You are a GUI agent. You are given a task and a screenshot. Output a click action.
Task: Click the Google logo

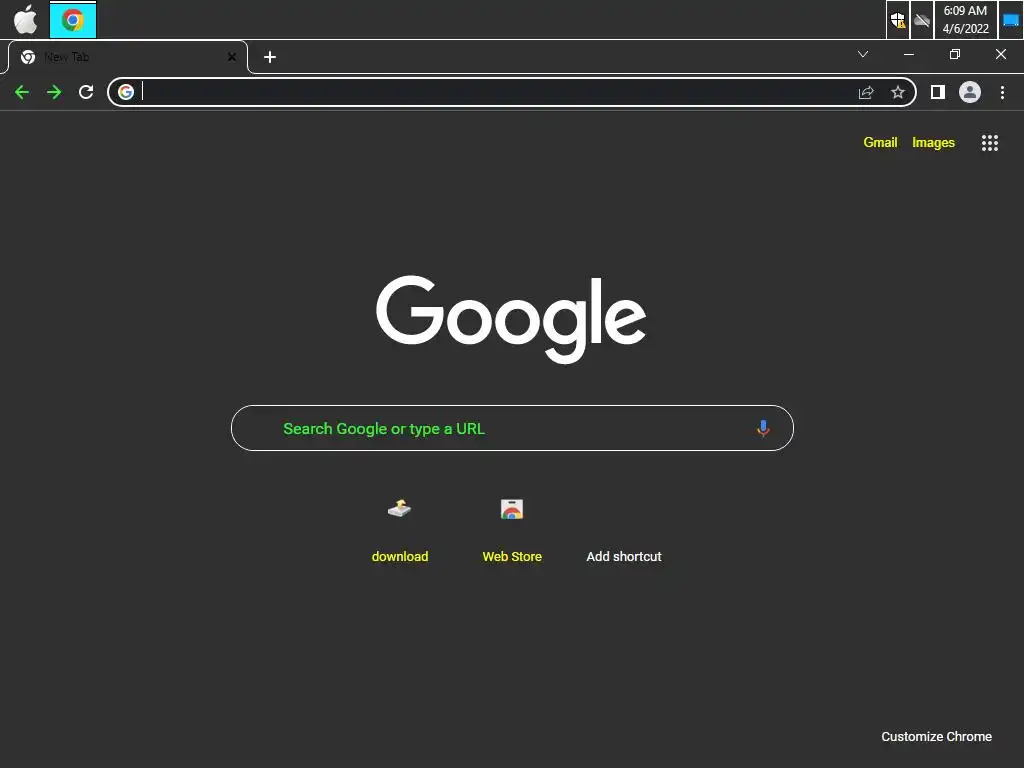[511, 319]
